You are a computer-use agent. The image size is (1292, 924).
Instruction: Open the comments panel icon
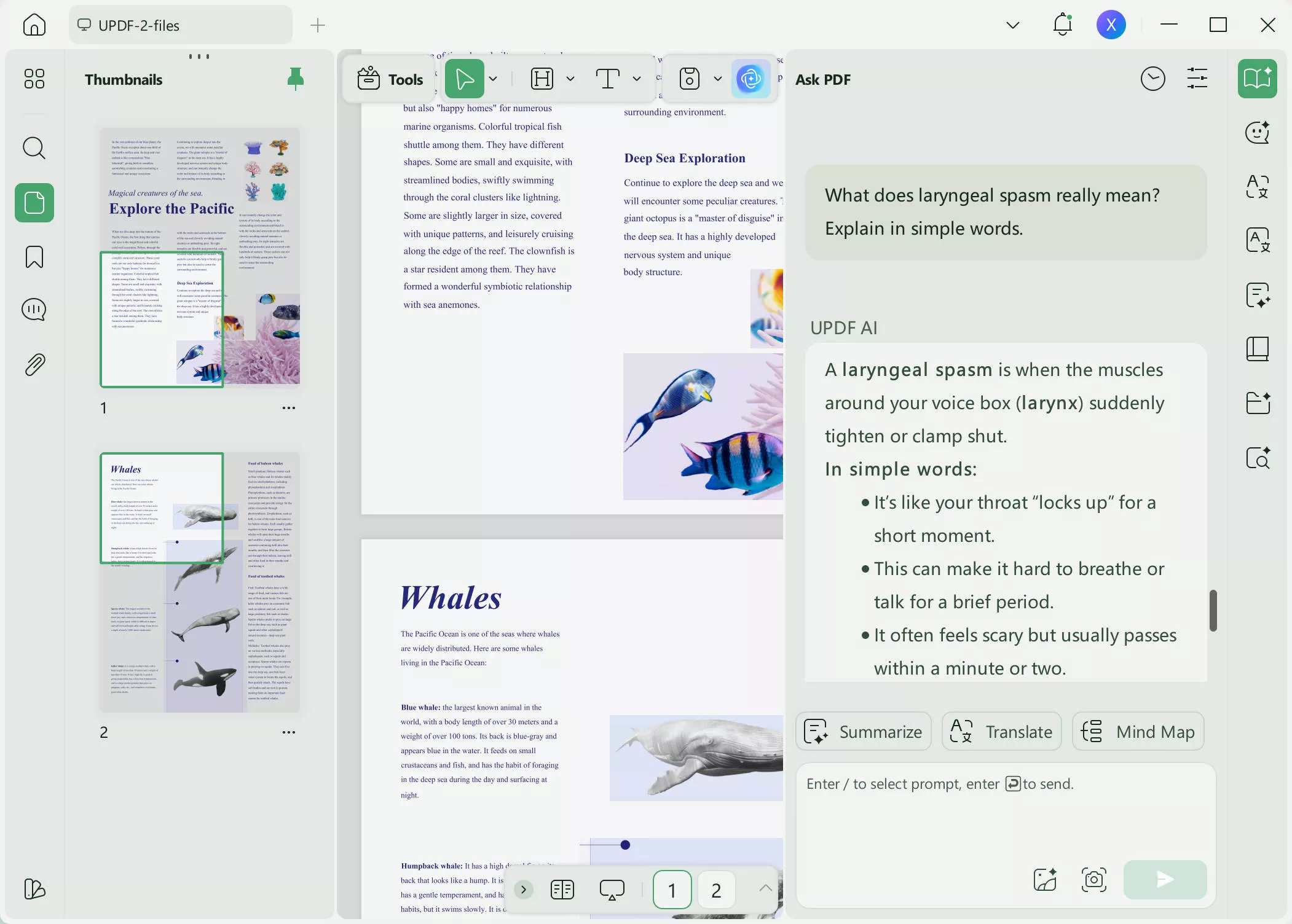click(x=34, y=310)
